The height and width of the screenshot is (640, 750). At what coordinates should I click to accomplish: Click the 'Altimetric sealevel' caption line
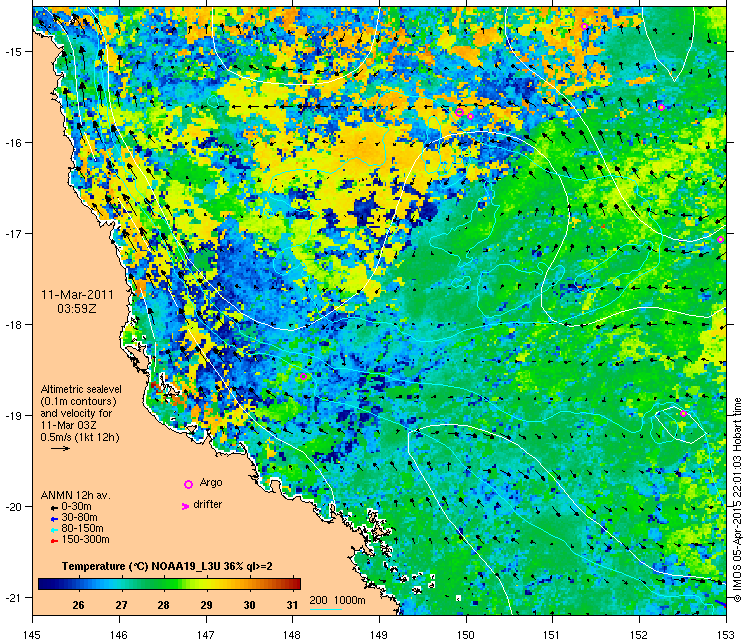click(81, 389)
